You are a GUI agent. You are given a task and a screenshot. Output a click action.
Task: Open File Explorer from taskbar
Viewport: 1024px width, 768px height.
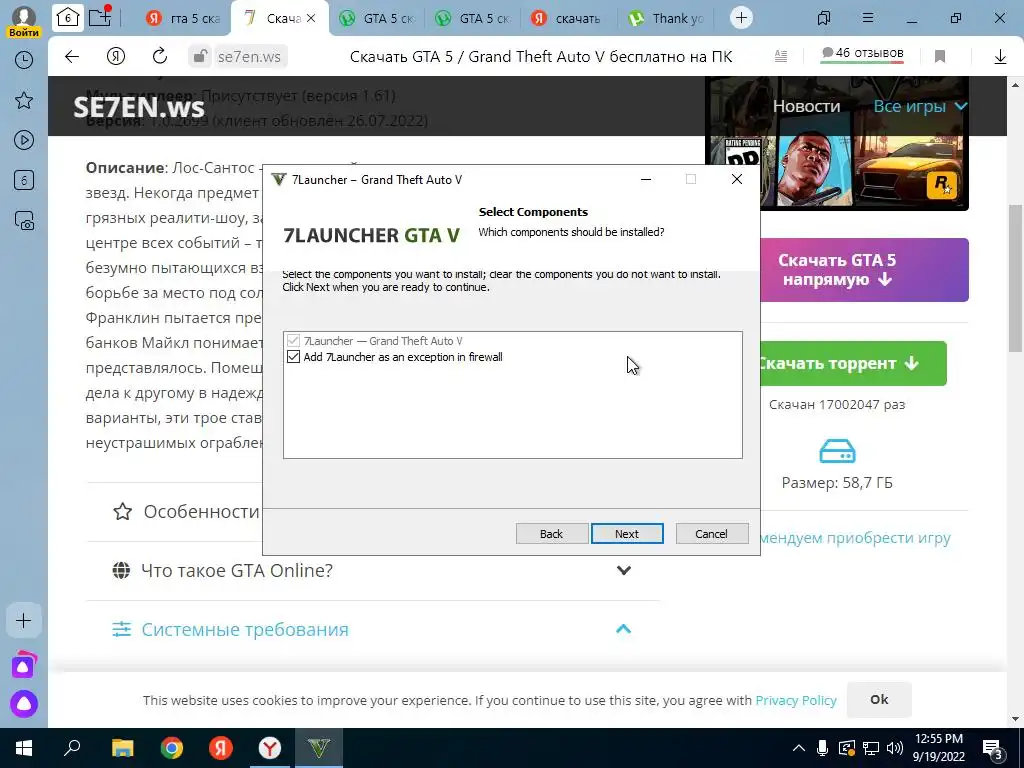[x=123, y=748]
